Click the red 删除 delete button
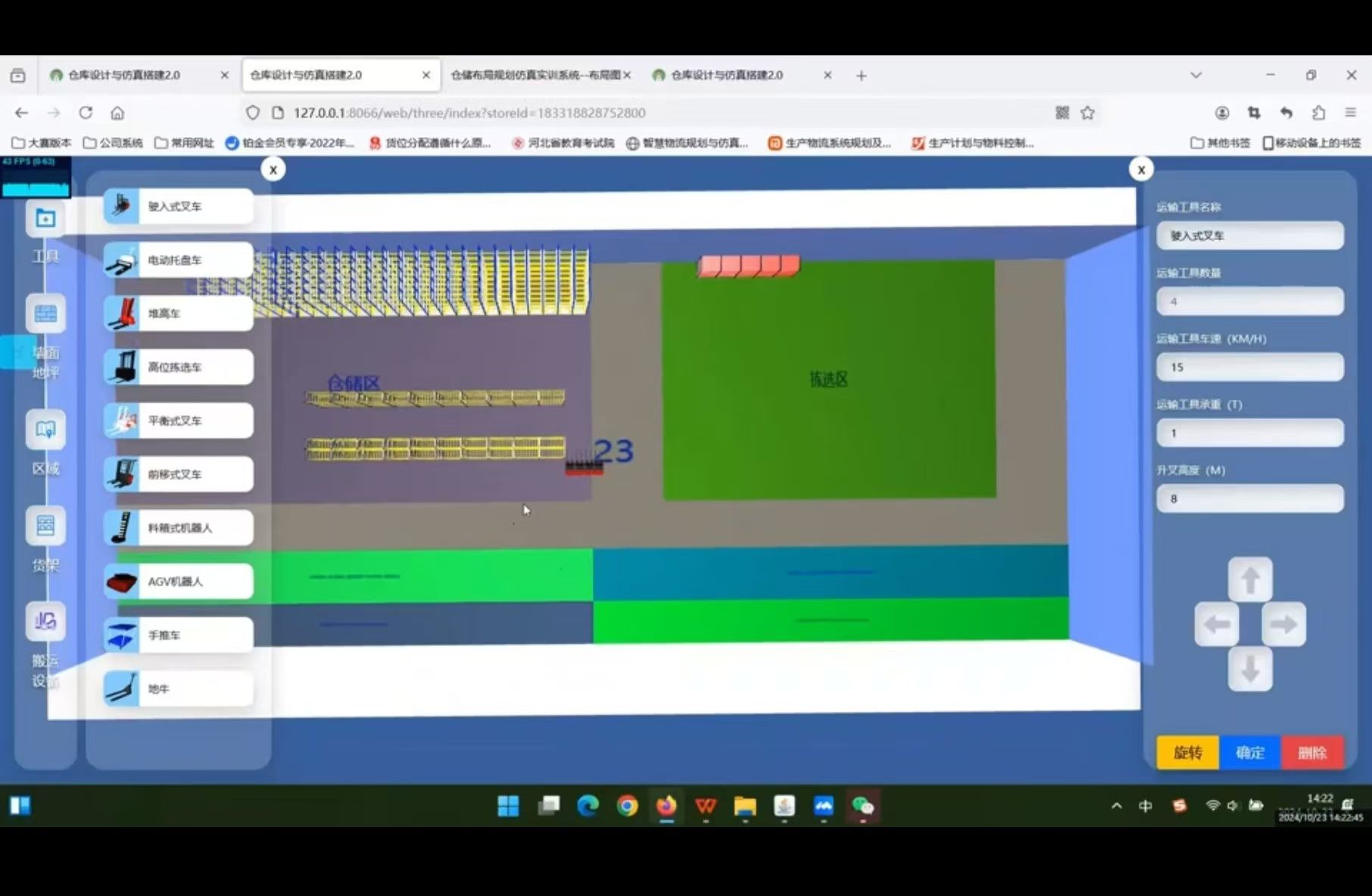 click(x=1312, y=752)
